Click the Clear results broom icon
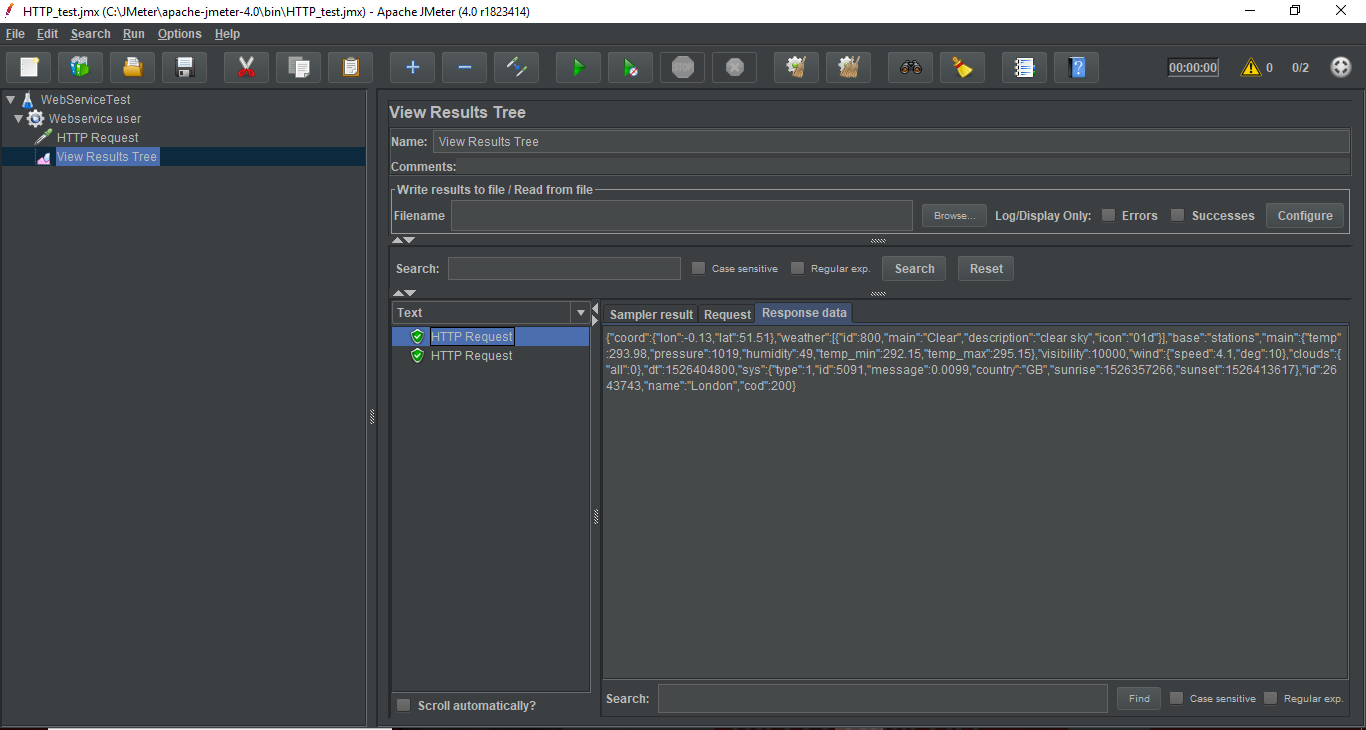This screenshot has height=730, width=1366. click(797, 67)
